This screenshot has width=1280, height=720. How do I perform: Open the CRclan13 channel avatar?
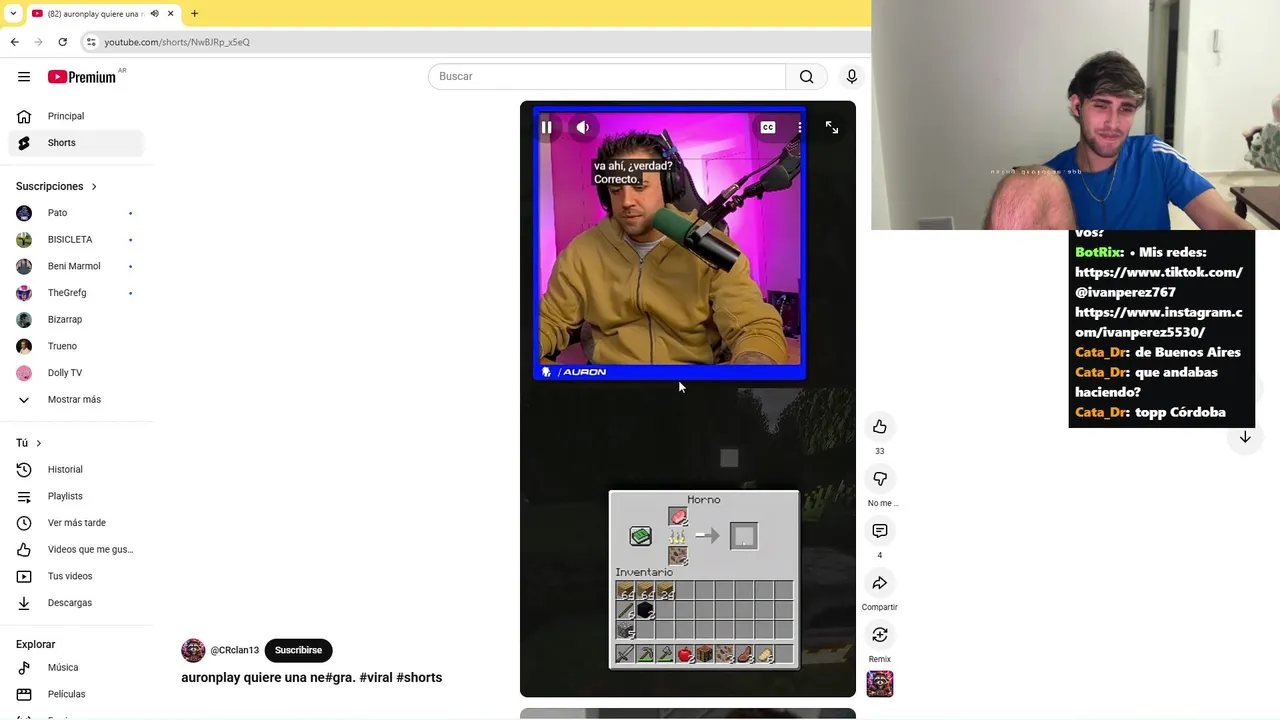pos(193,650)
